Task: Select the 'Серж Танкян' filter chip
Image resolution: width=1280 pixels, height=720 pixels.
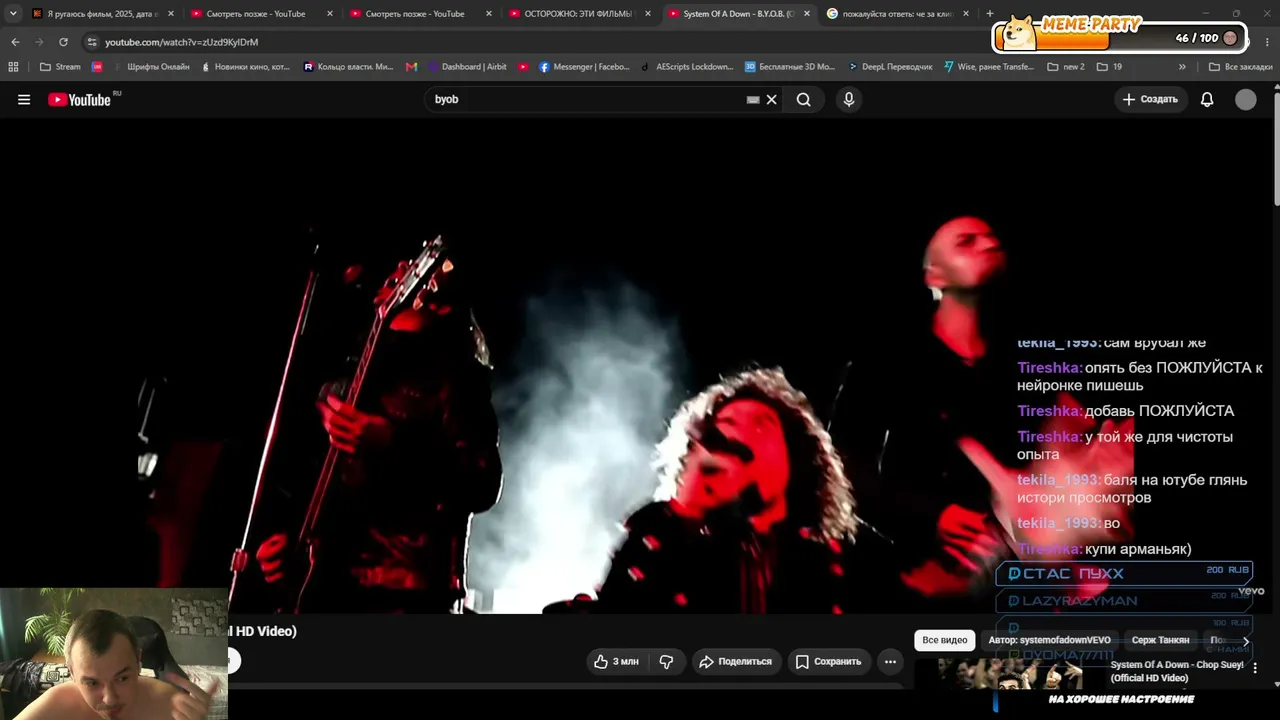Action: [x=1160, y=640]
